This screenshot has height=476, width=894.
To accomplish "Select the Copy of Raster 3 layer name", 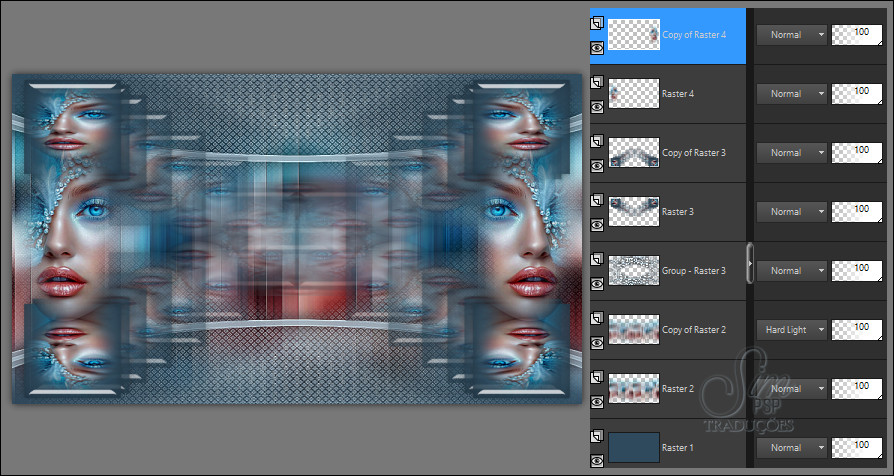I will click(x=694, y=153).
